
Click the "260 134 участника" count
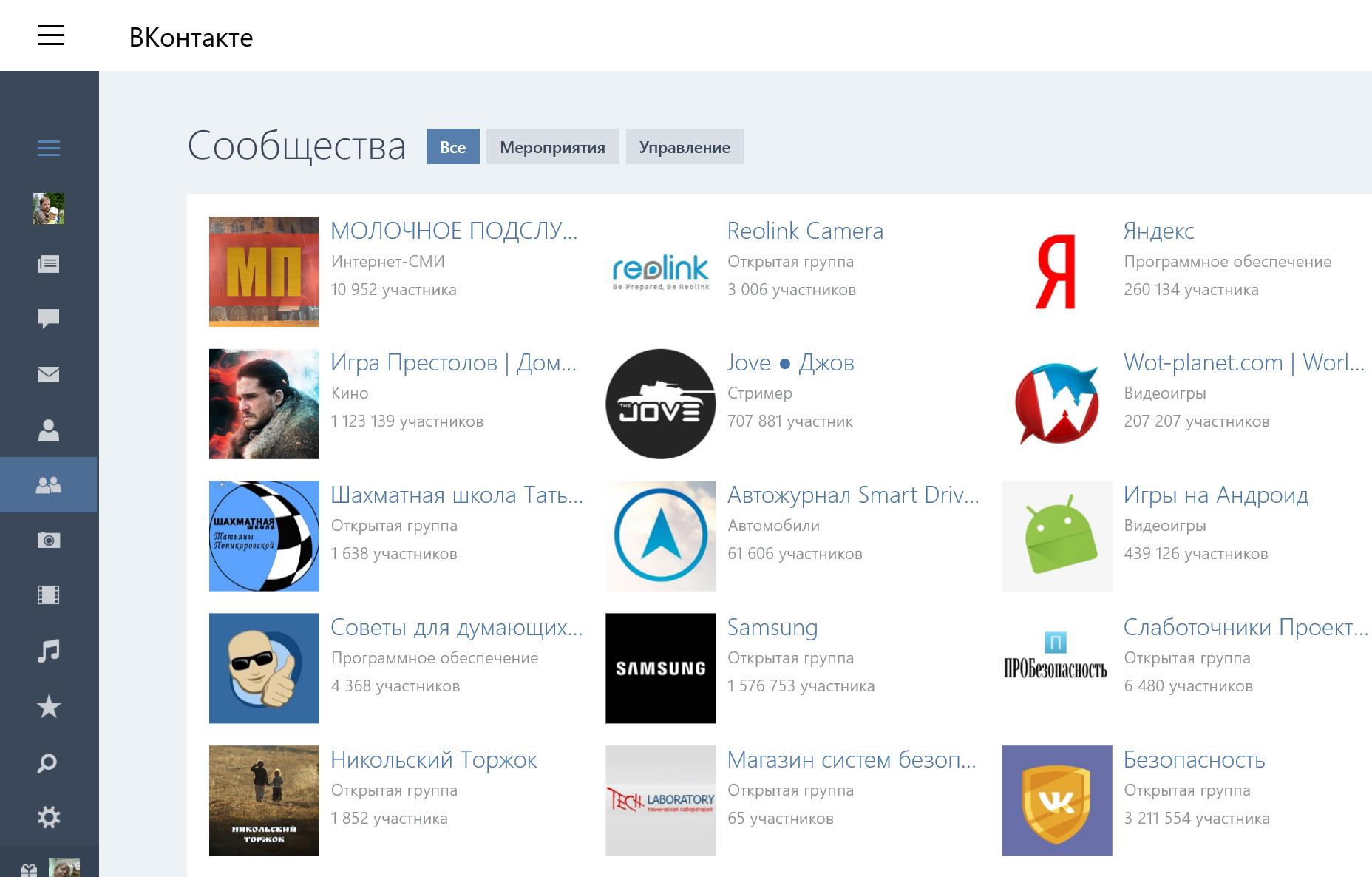[x=1191, y=289]
